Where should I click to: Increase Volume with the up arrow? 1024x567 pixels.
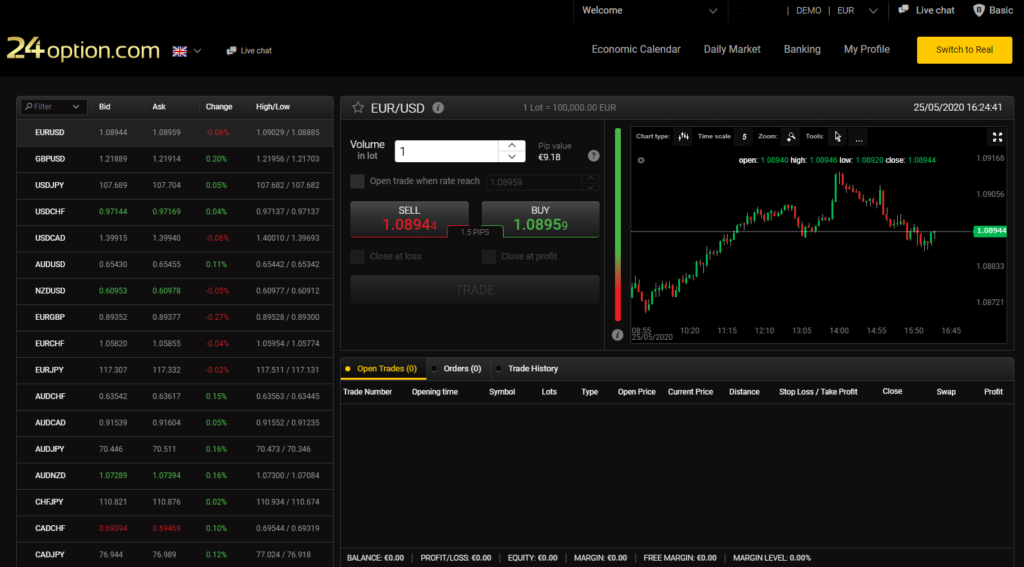coord(512,146)
